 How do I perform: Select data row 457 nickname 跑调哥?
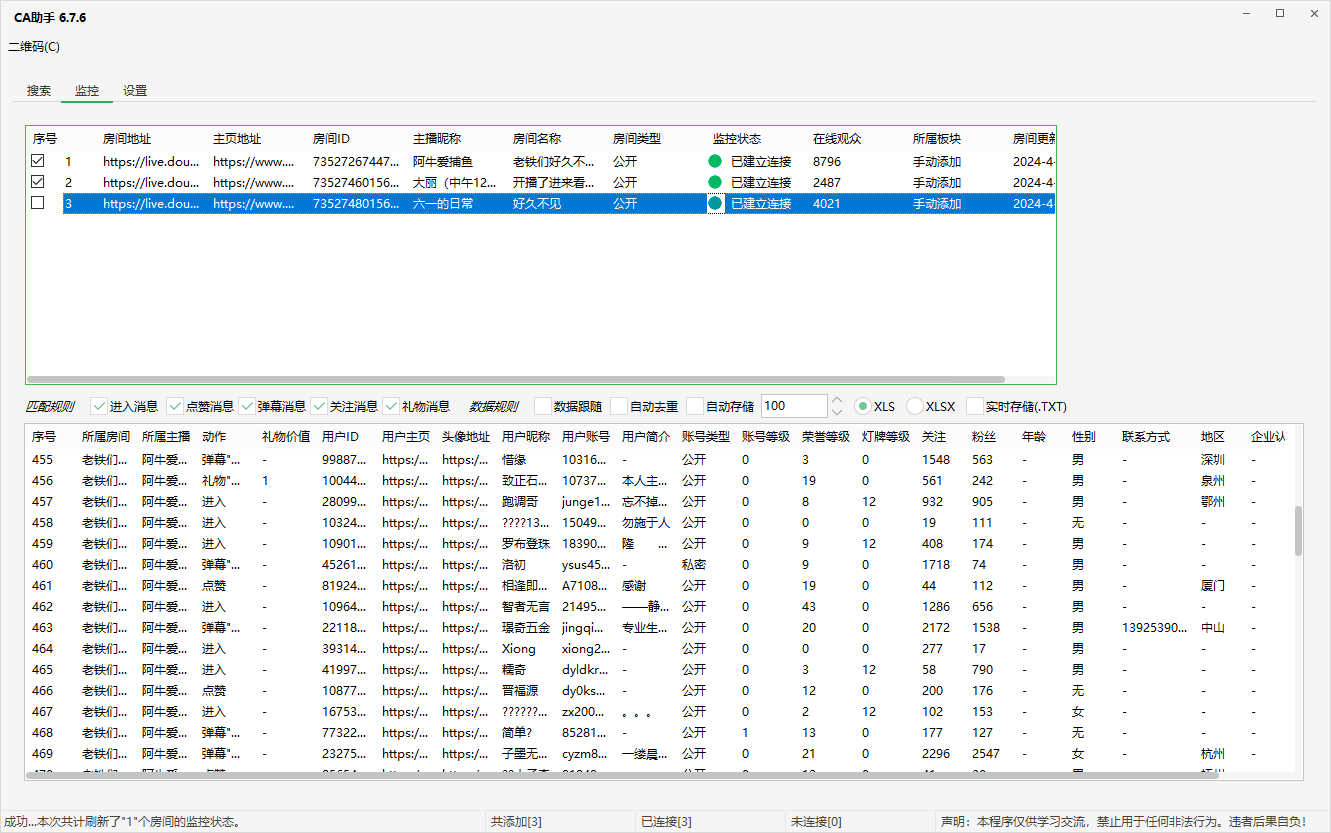tap(659, 502)
